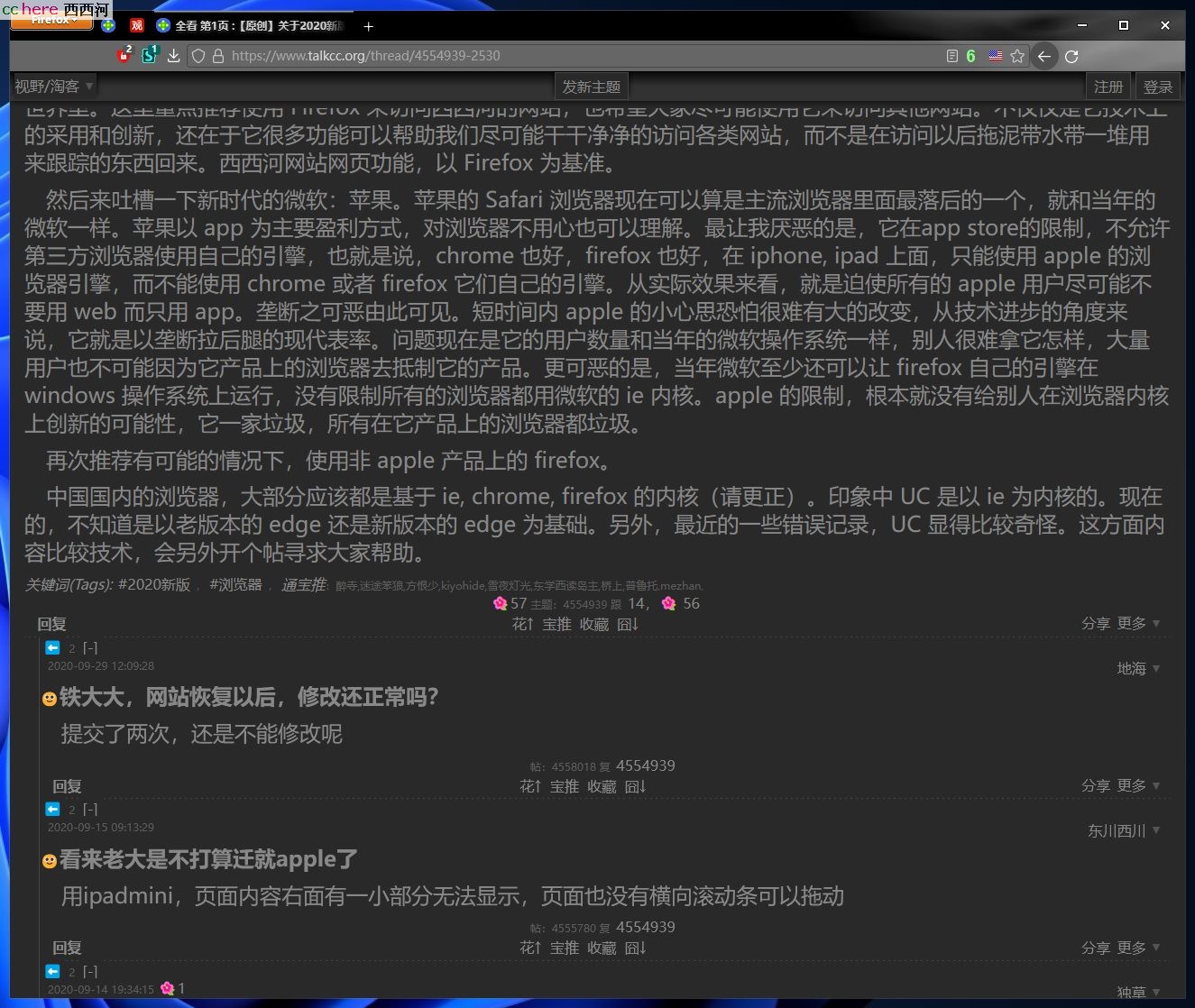The image size is (1195, 1008).
Task: Click the blue arrow icon above 2020-09-15 09:13:29
Action: point(52,809)
